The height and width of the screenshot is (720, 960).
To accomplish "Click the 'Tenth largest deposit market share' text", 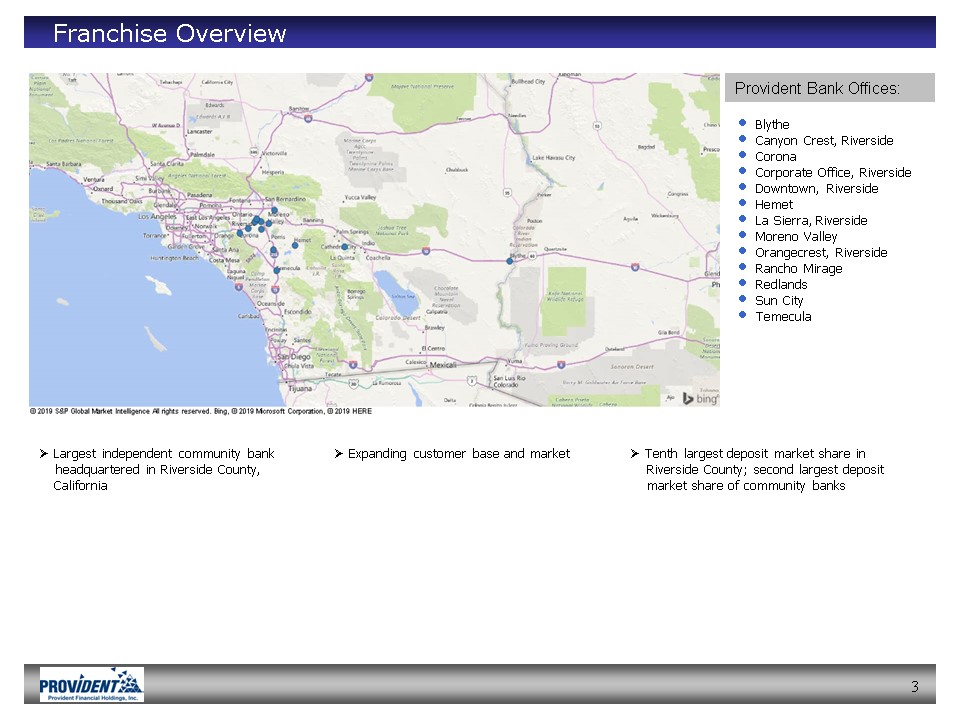I will [x=754, y=454].
